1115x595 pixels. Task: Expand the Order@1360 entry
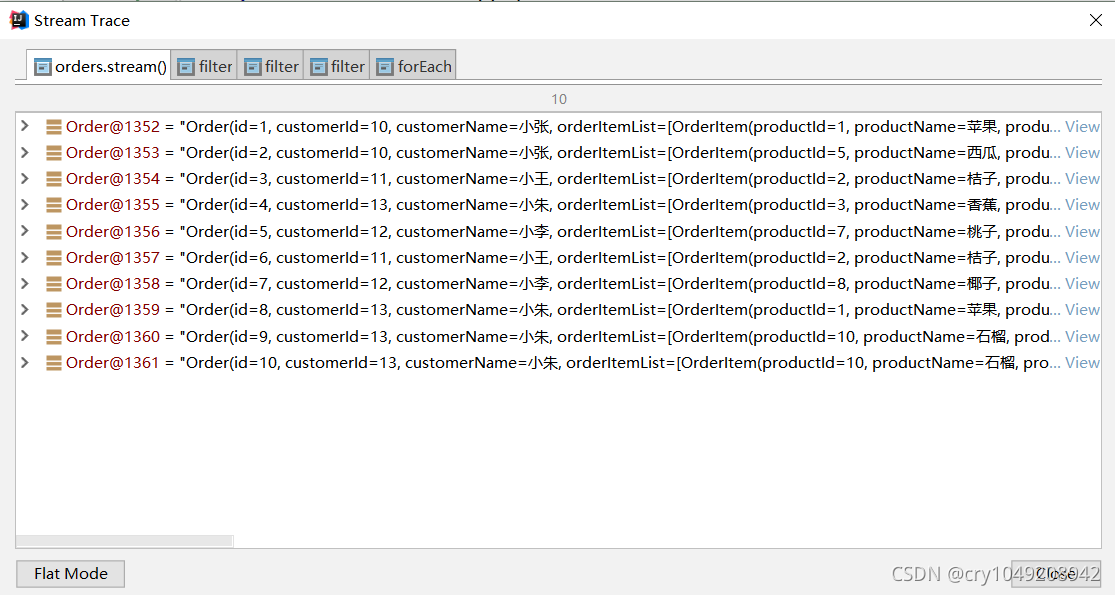point(24,336)
